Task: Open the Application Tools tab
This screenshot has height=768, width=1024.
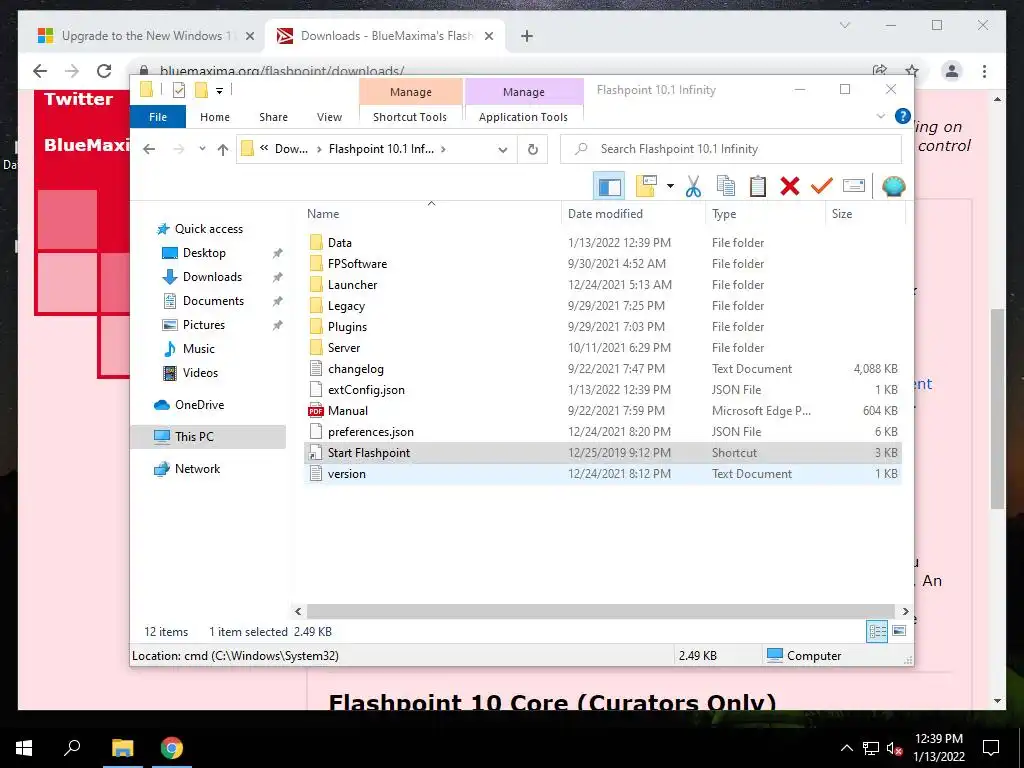Action: (523, 117)
